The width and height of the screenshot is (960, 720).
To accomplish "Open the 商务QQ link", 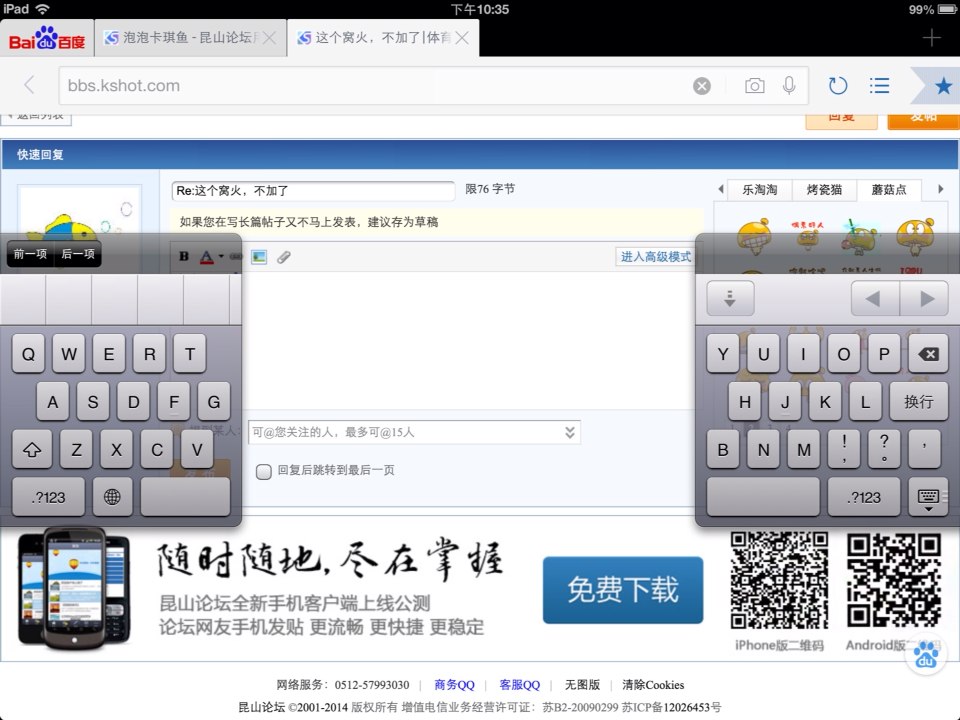I will click(454, 685).
